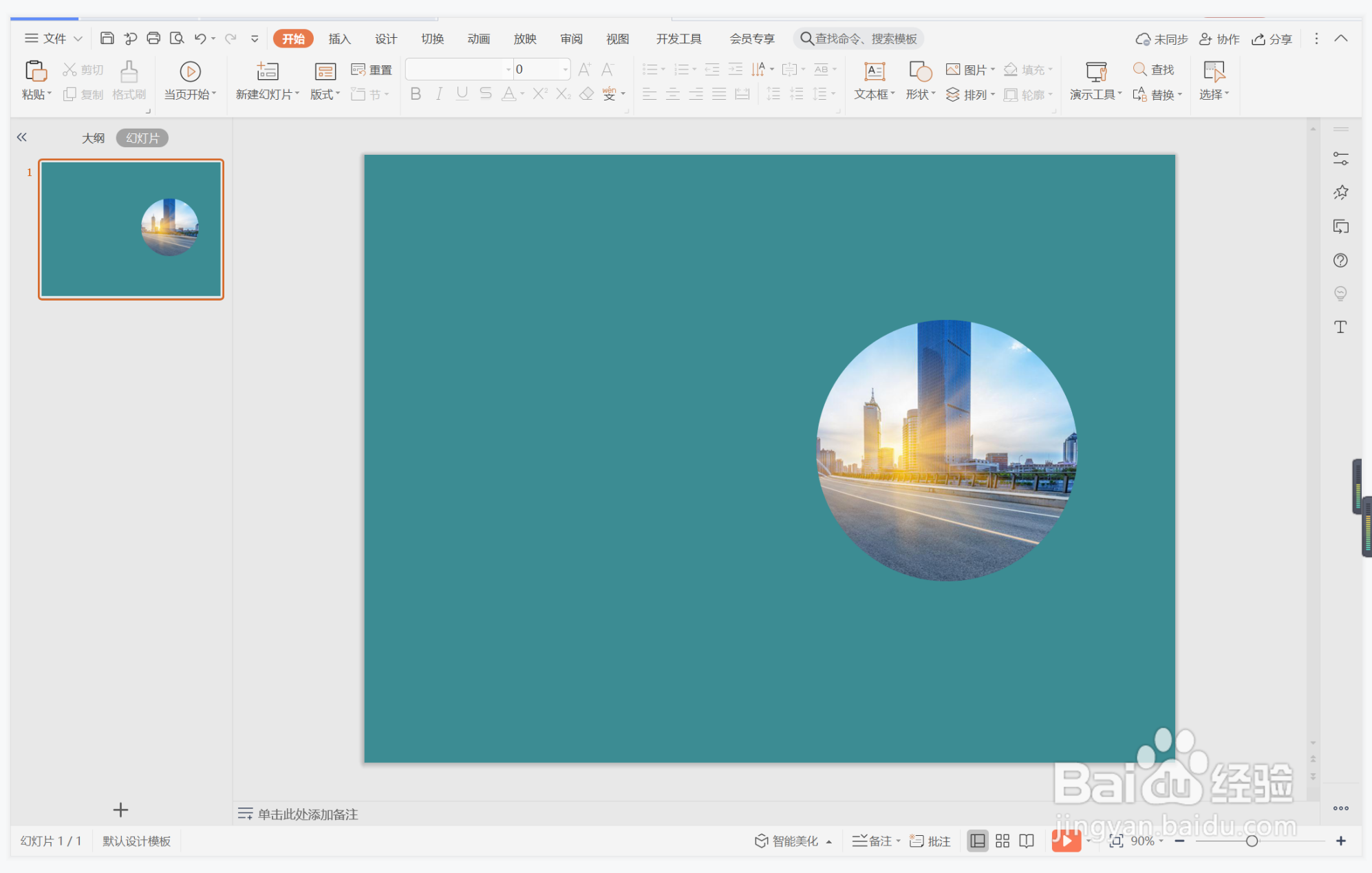
Task: Click the fit-to-window zoom icon
Action: [1116, 841]
